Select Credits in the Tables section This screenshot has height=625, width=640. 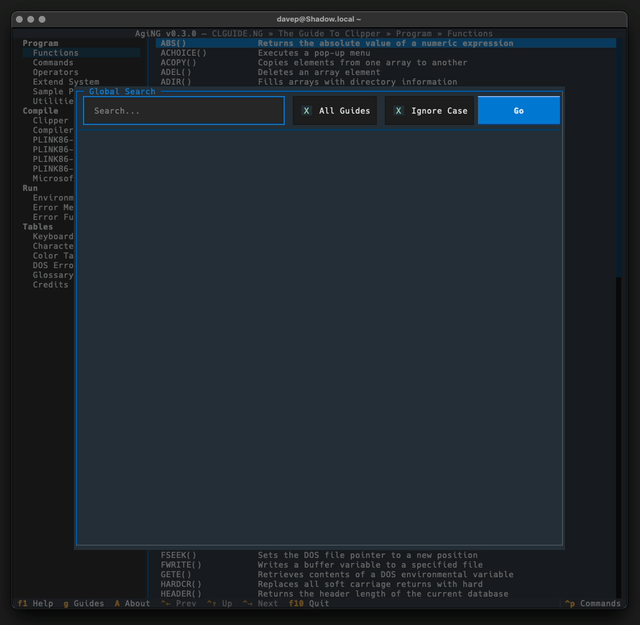click(x=50, y=285)
